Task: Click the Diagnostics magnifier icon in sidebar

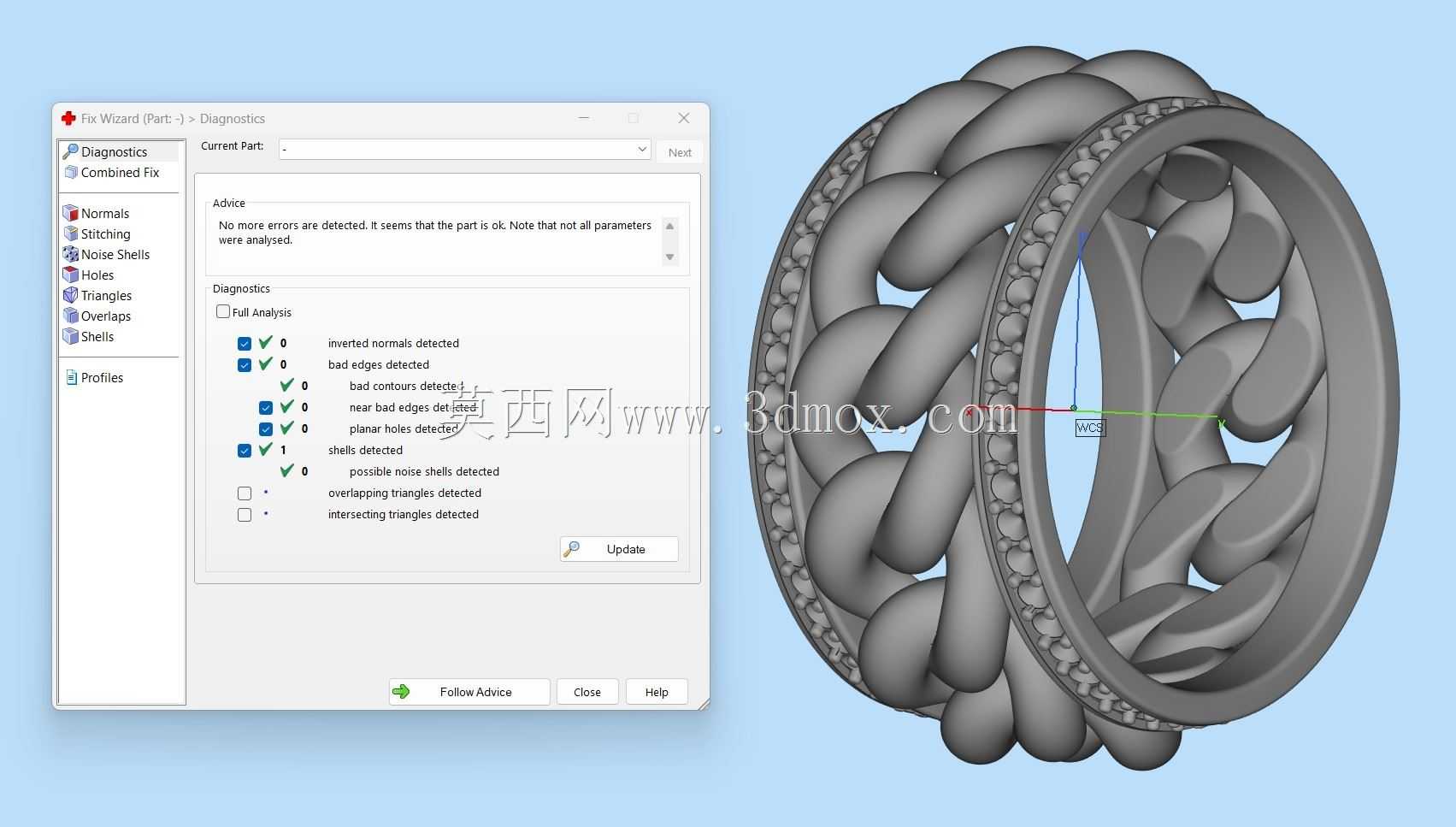Action: (x=71, y=151)
